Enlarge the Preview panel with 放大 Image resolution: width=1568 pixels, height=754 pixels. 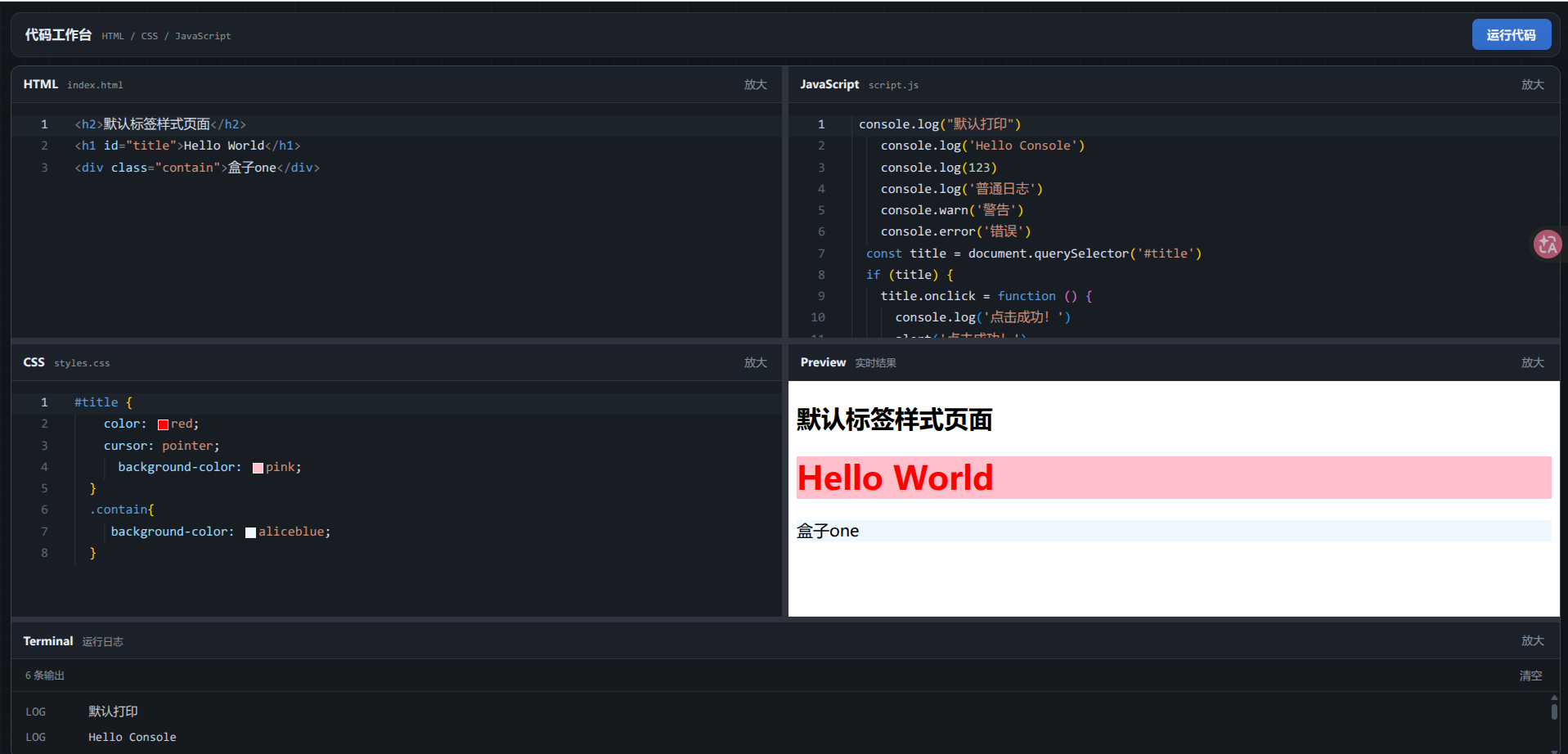click(1532, 362)
